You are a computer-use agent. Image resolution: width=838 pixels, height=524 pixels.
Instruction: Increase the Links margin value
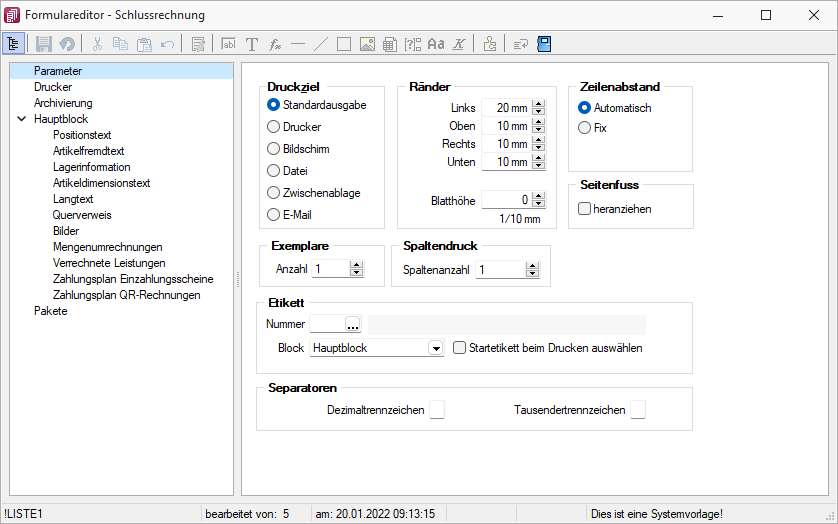(x=539, y=104)
